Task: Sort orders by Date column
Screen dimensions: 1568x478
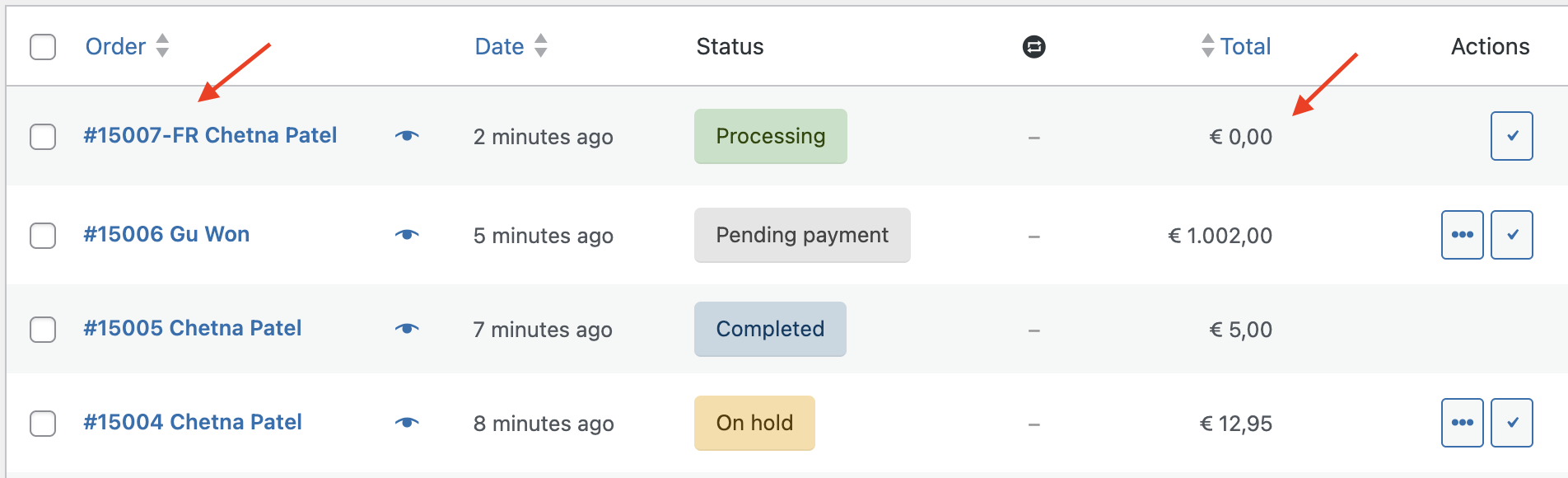Action: [x=500, y=47]
